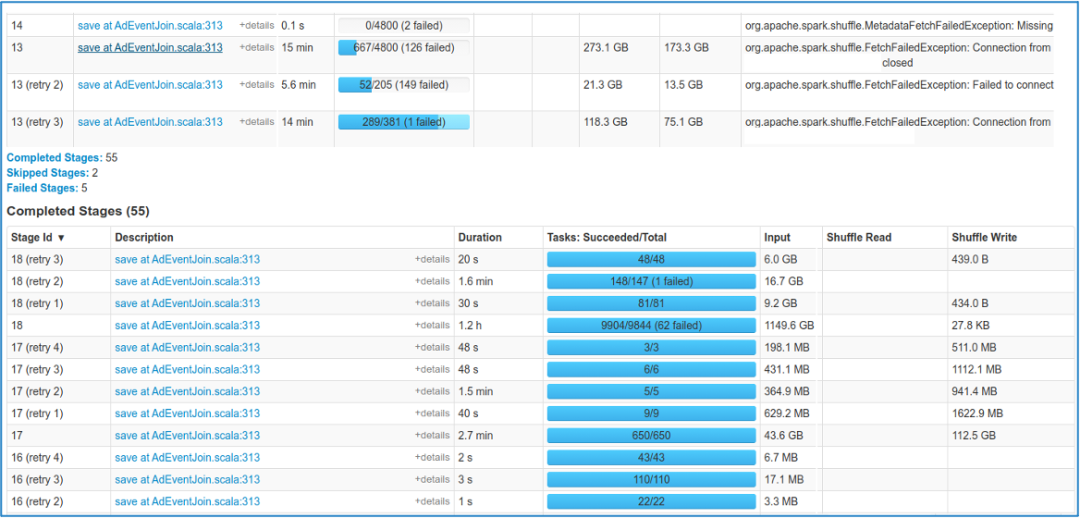Sort table by Duration header

480,238
